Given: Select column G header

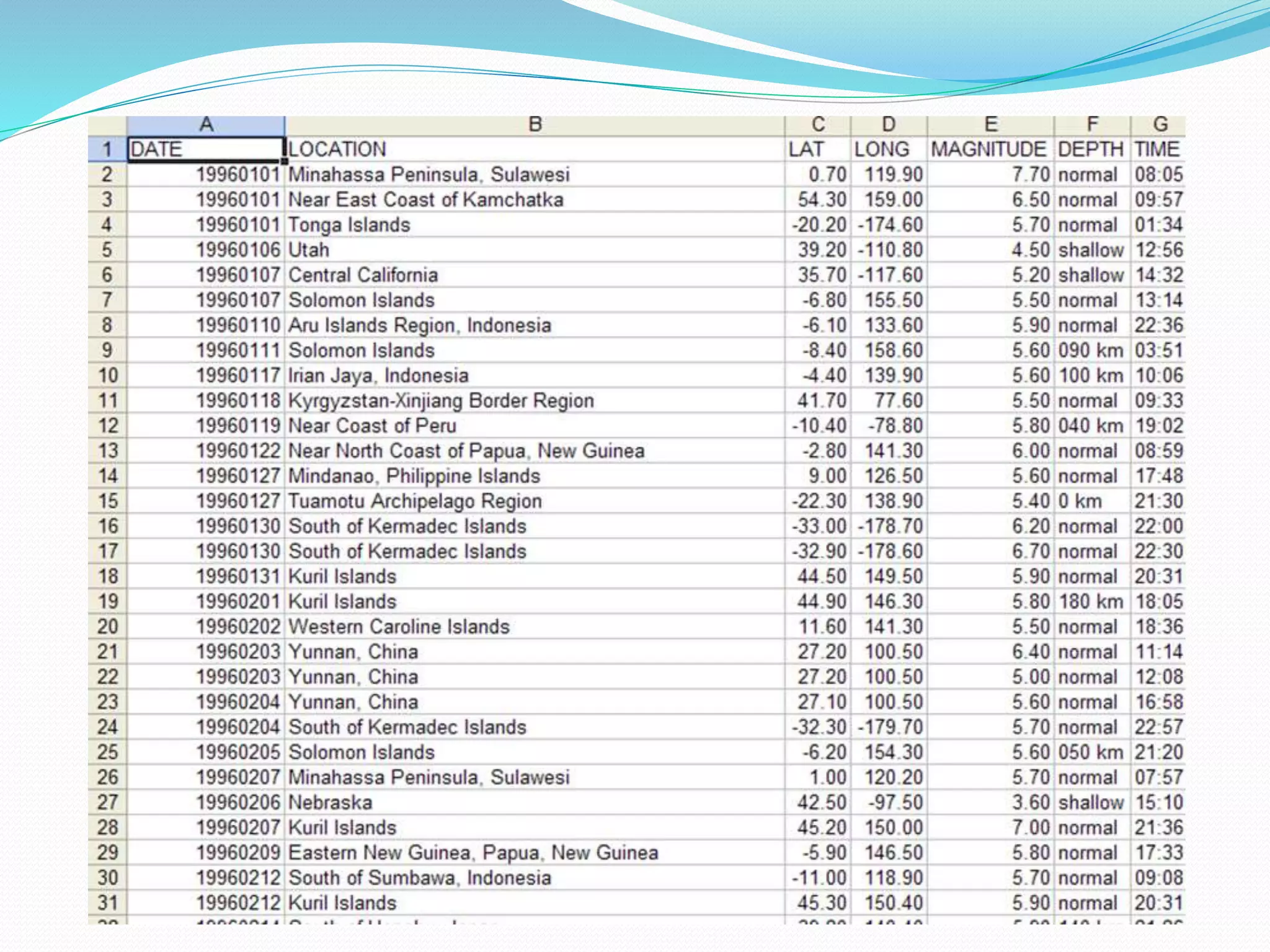Looking at the screenshot, I should 1159,125.
